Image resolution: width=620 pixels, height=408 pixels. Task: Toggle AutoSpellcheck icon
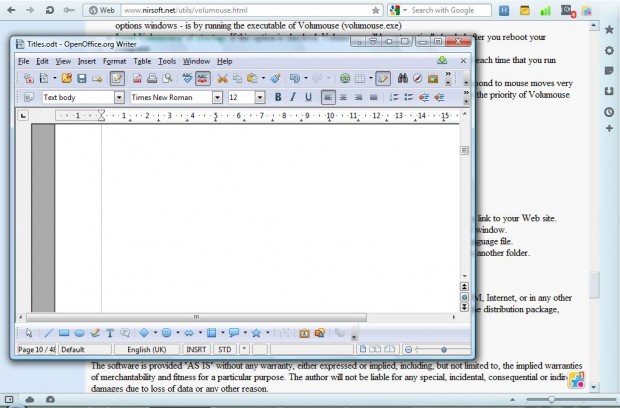[x=202, y=78]
